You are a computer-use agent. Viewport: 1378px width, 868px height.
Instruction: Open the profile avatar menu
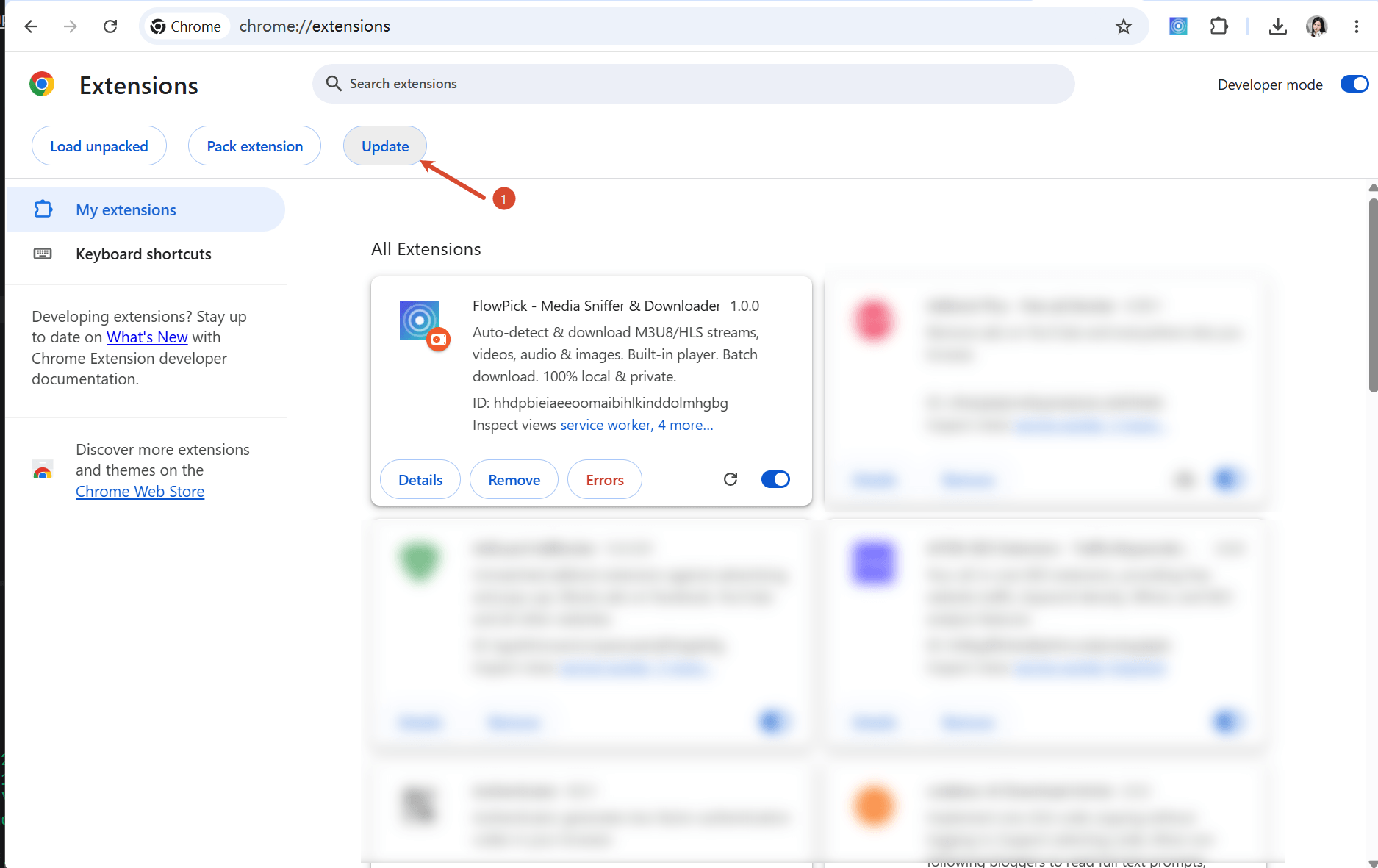coord(1317,26)
